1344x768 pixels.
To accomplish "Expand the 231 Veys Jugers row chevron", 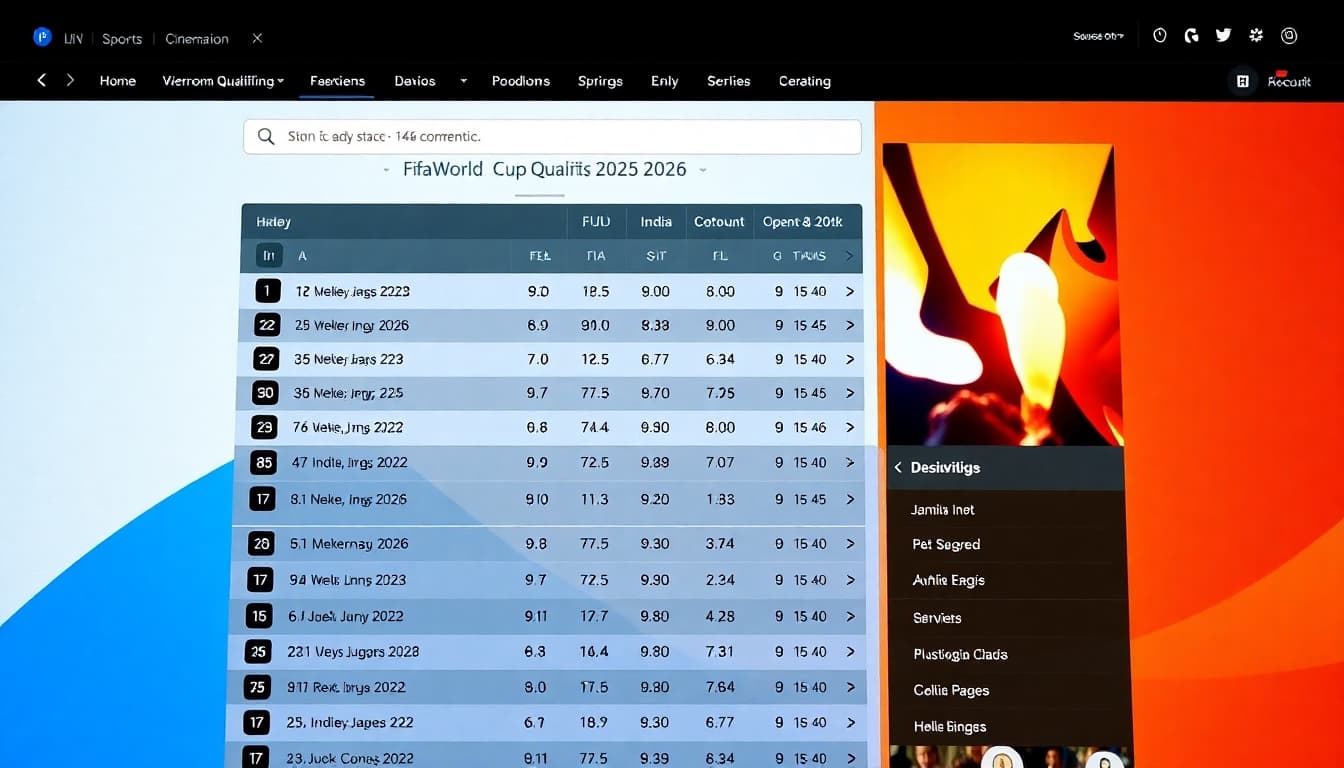I will pyautogui.click(x=850, y=652).
